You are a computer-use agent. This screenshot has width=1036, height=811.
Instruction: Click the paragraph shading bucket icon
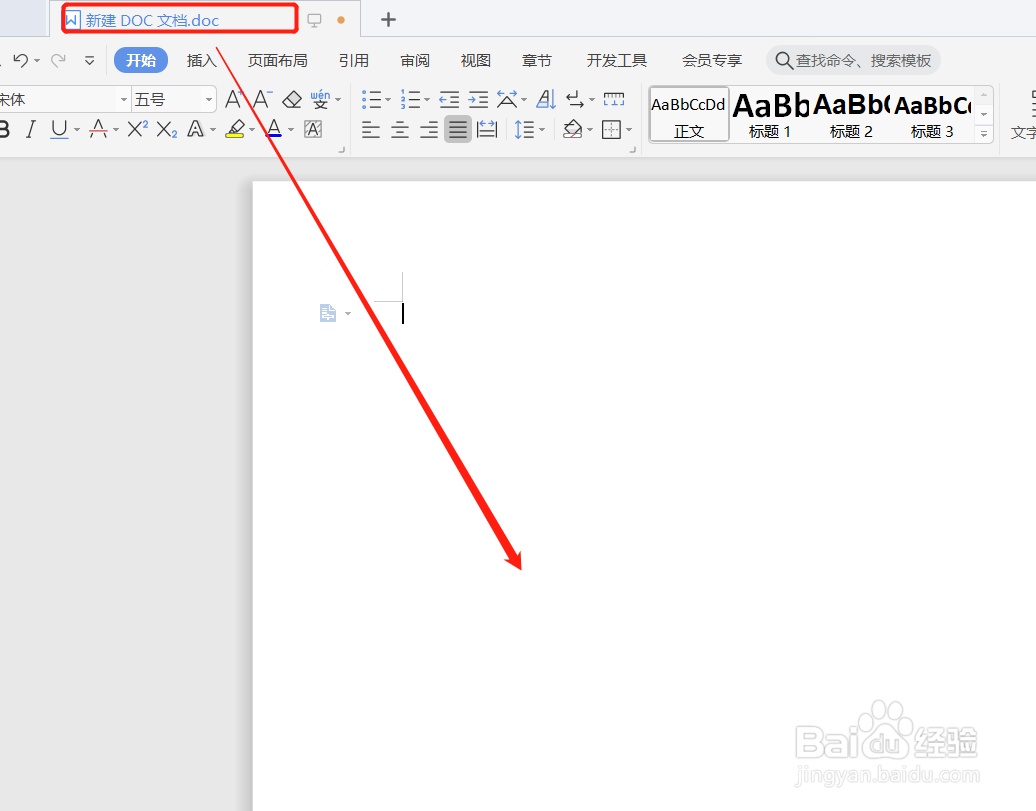(572, 130)
